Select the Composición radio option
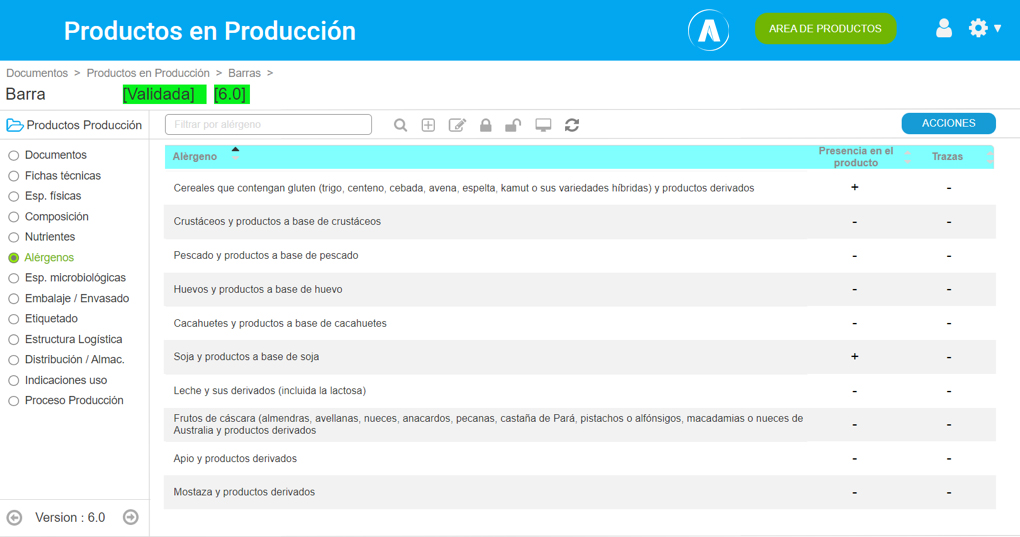1020x537 pixels. 14,217
